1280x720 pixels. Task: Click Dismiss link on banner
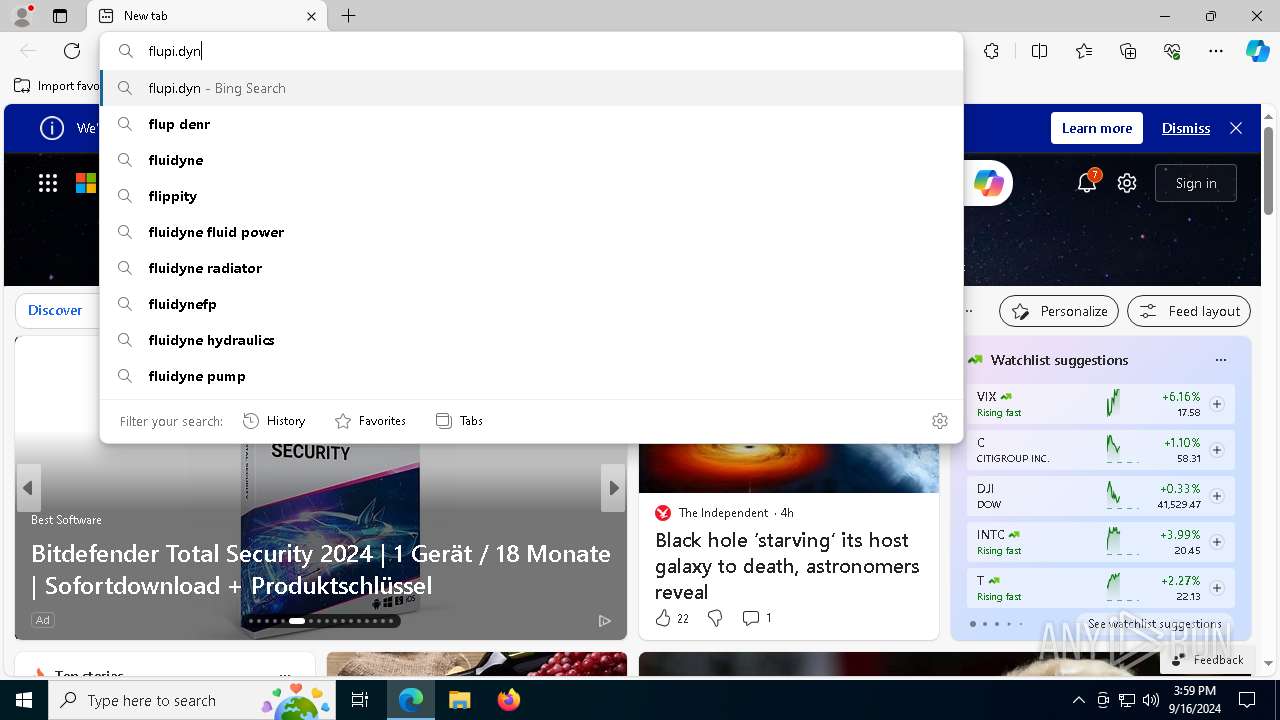tap(1186, 128)
